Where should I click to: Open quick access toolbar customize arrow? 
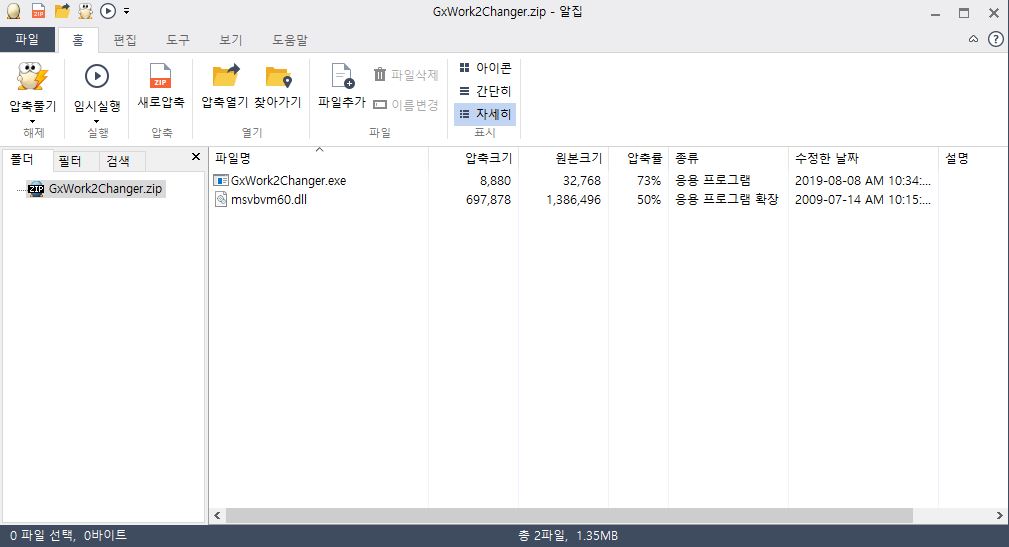[x=126, y=11]
